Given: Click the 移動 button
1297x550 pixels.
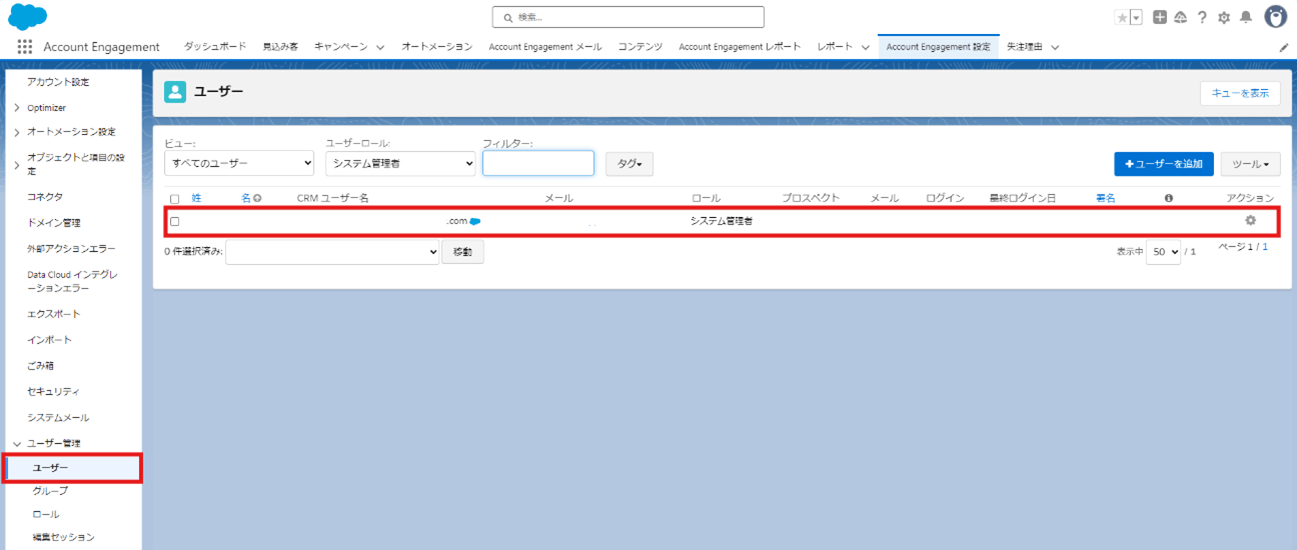Looking at the screenshot, I should click(x=463, y=252).
